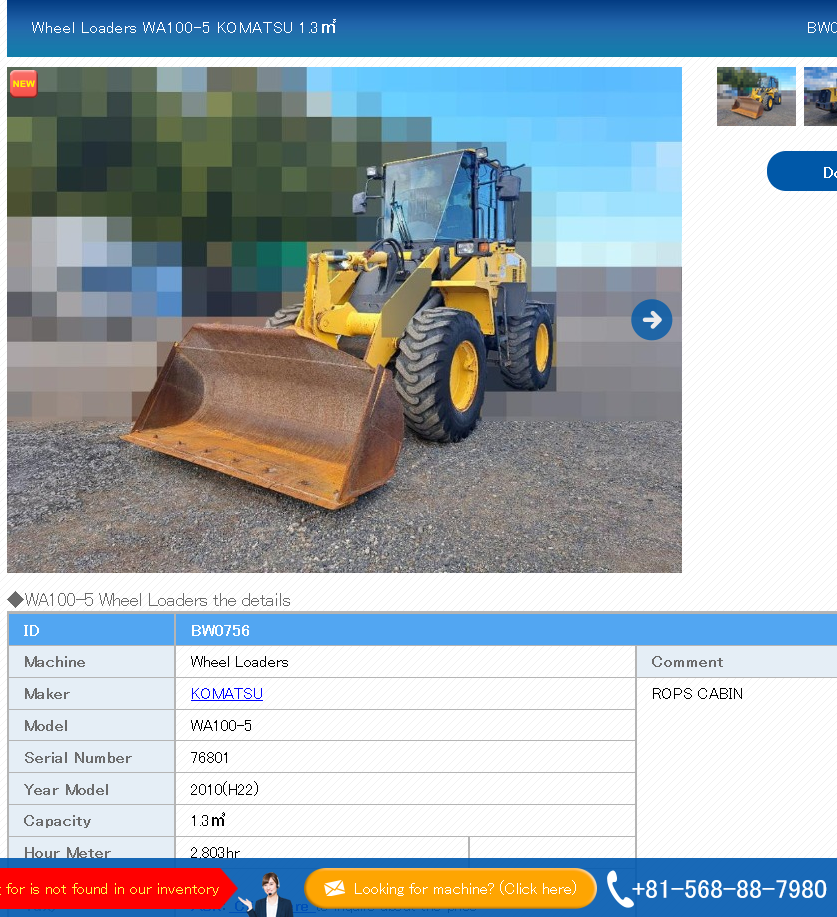Click the blue rounded button at right edge
Image resolution: width=837 pixels, height=917 pixels.
pyautogui.click(x=802, y=171)
